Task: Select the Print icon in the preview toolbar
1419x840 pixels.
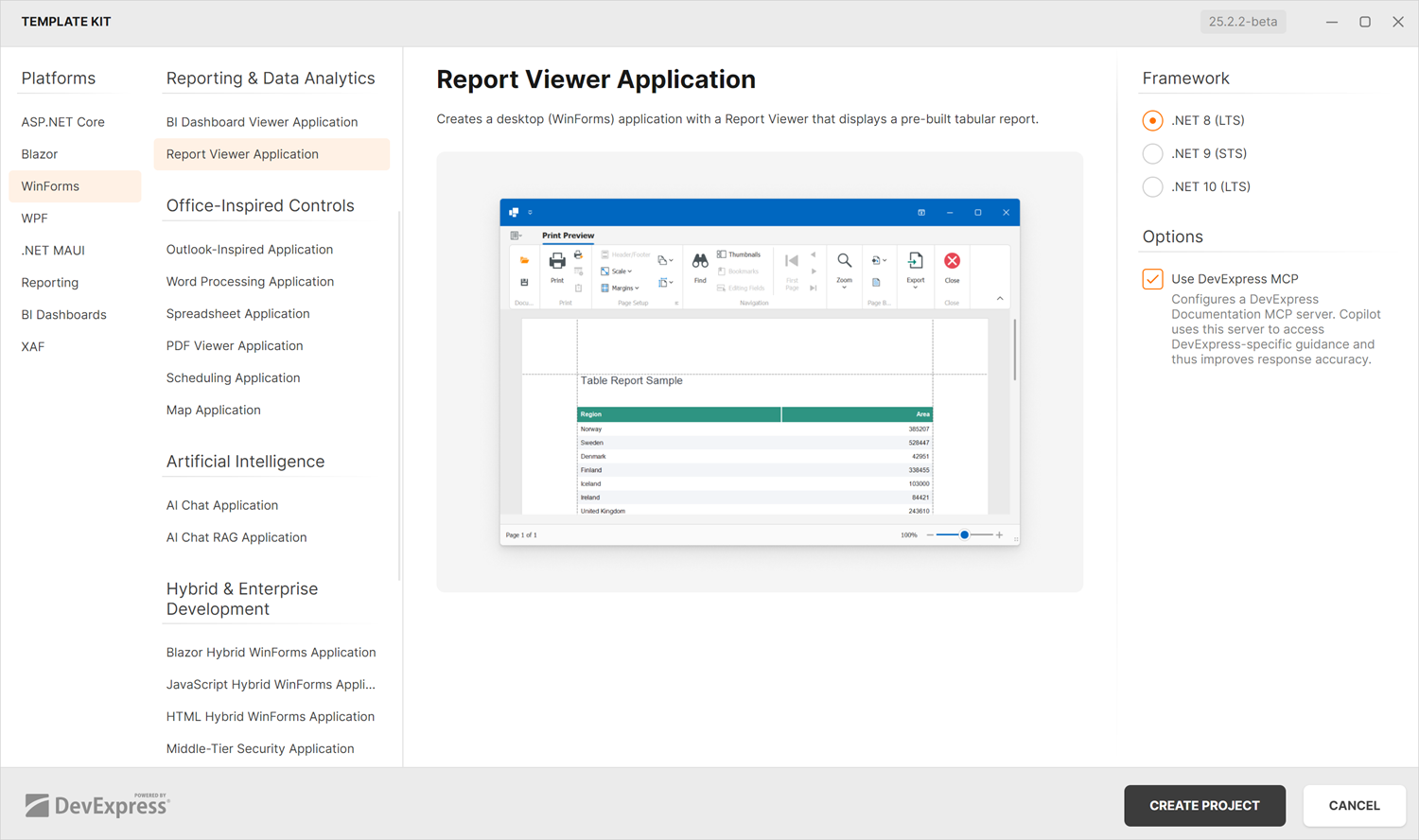Action: coord(557,260)
